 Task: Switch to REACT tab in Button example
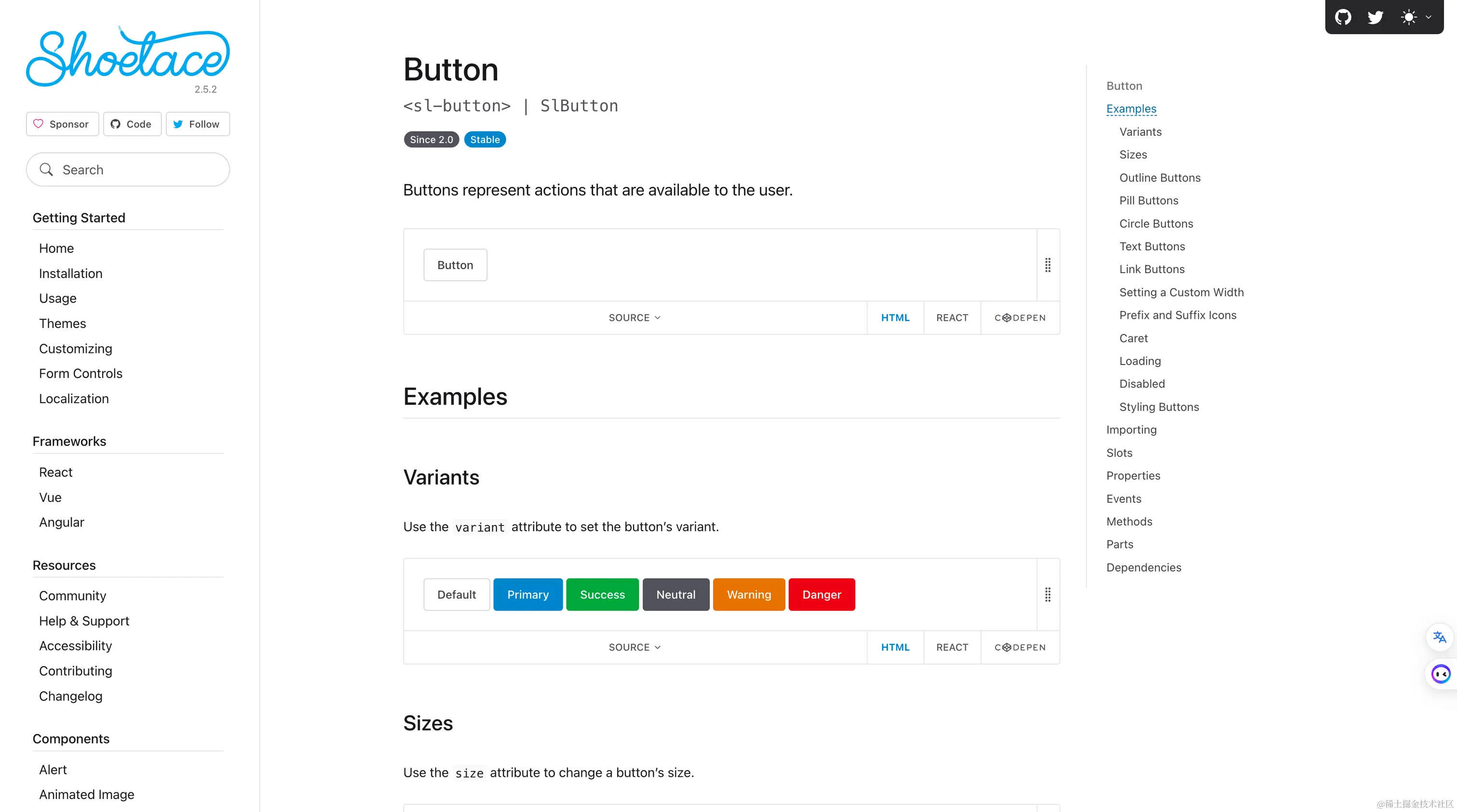point(952,317)
